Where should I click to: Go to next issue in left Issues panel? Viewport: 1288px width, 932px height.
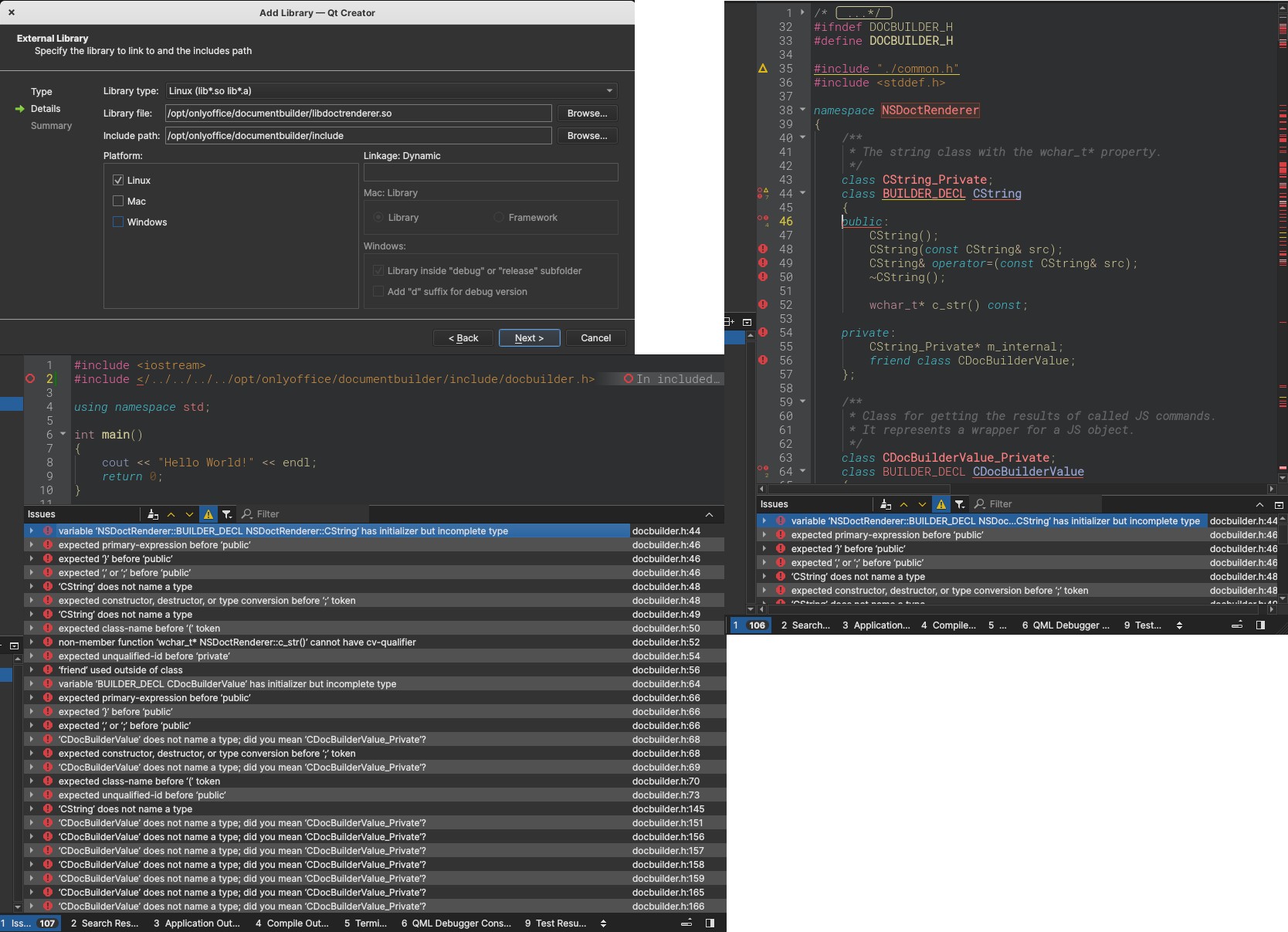click(189, 514)
